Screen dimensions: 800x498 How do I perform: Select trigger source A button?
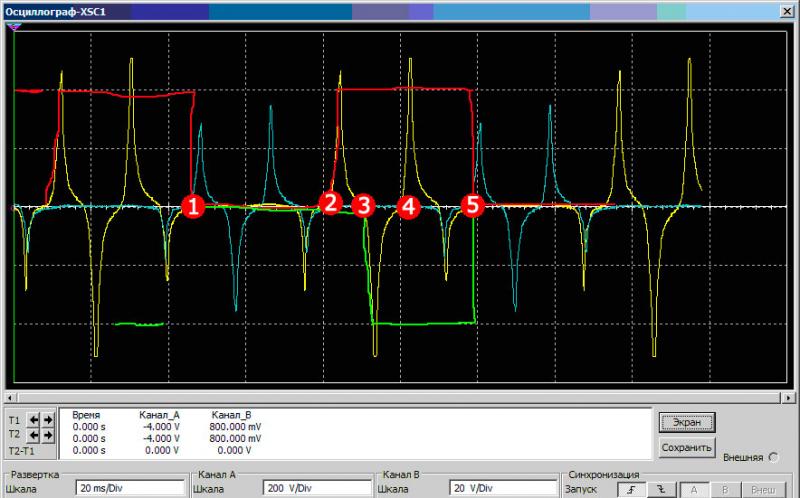coord(693,490)
